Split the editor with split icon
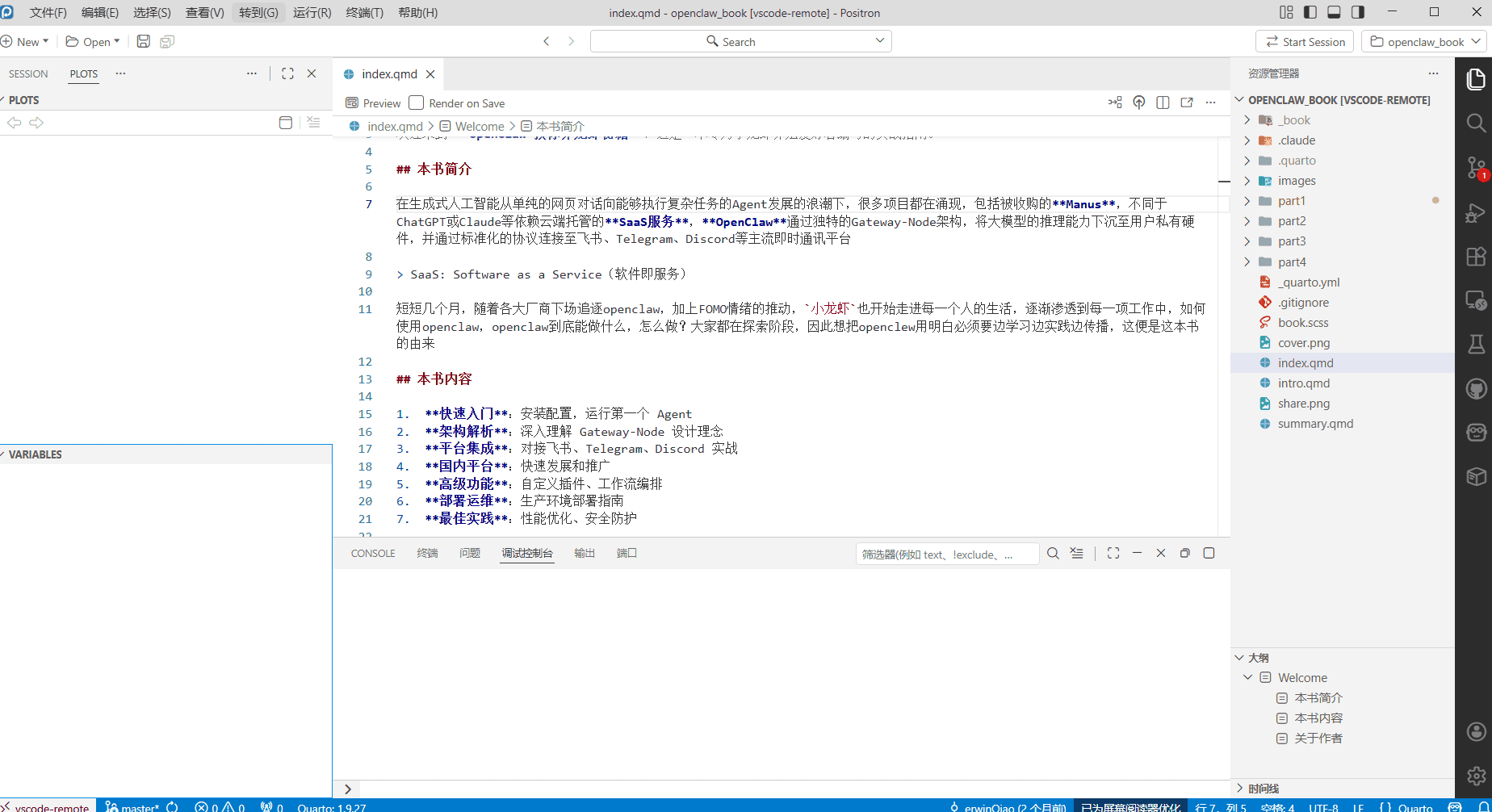The width and height of the screenshot is (1492, 812). [1163, 103]
